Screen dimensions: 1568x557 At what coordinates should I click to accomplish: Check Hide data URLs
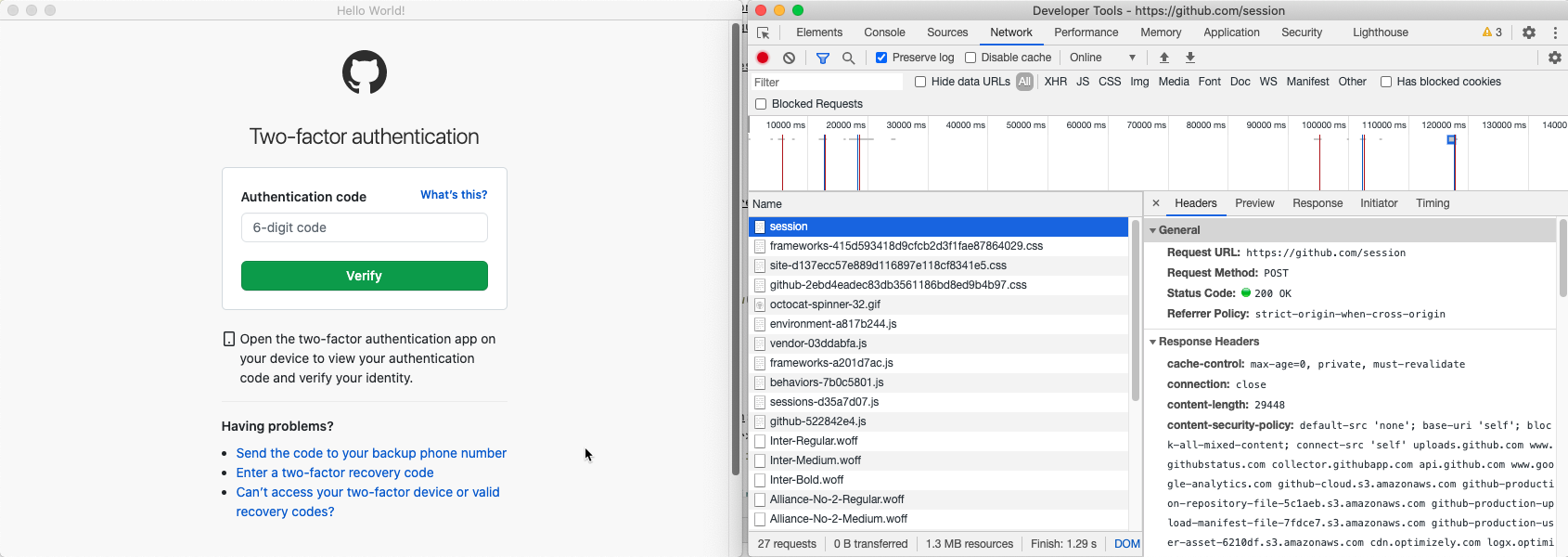tap(920, 82)
